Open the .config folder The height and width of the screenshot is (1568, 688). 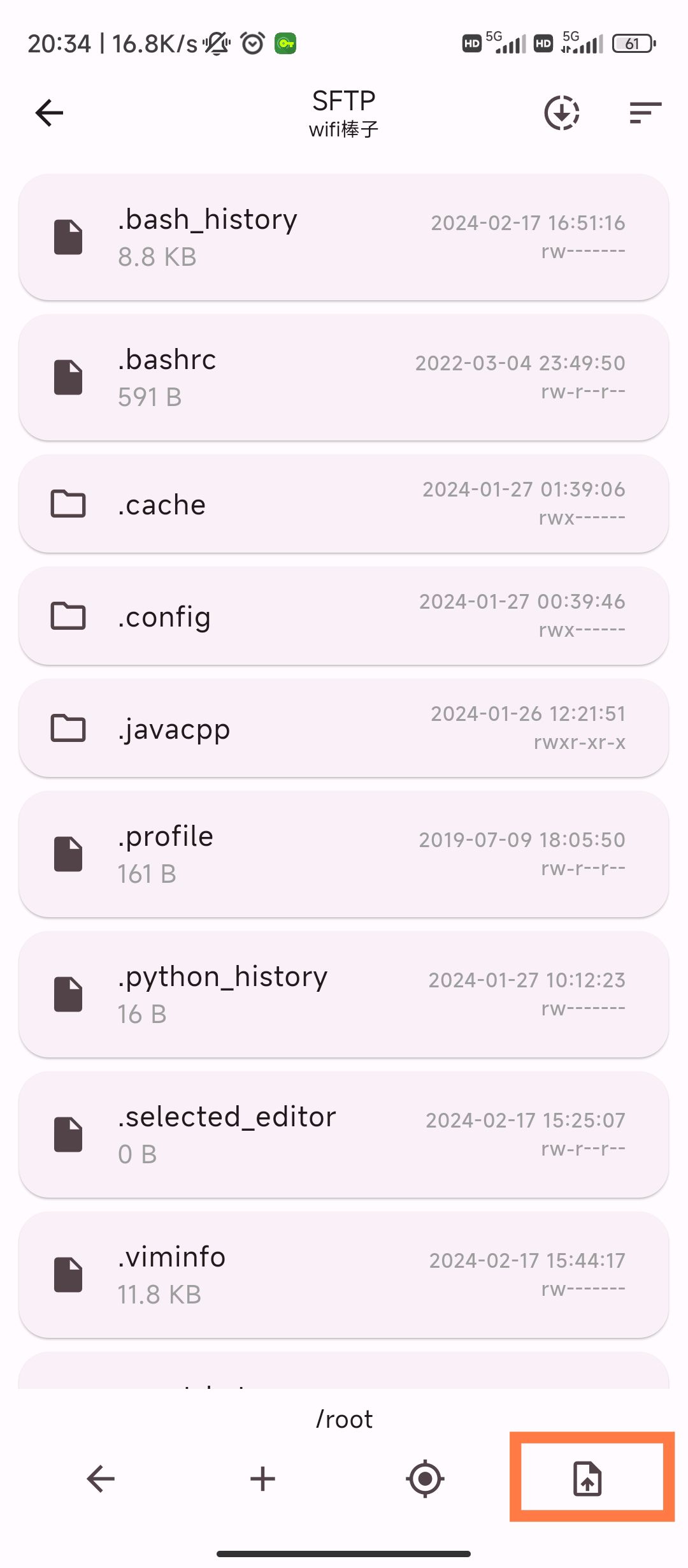pyautogui.click(x=344, y=616)
